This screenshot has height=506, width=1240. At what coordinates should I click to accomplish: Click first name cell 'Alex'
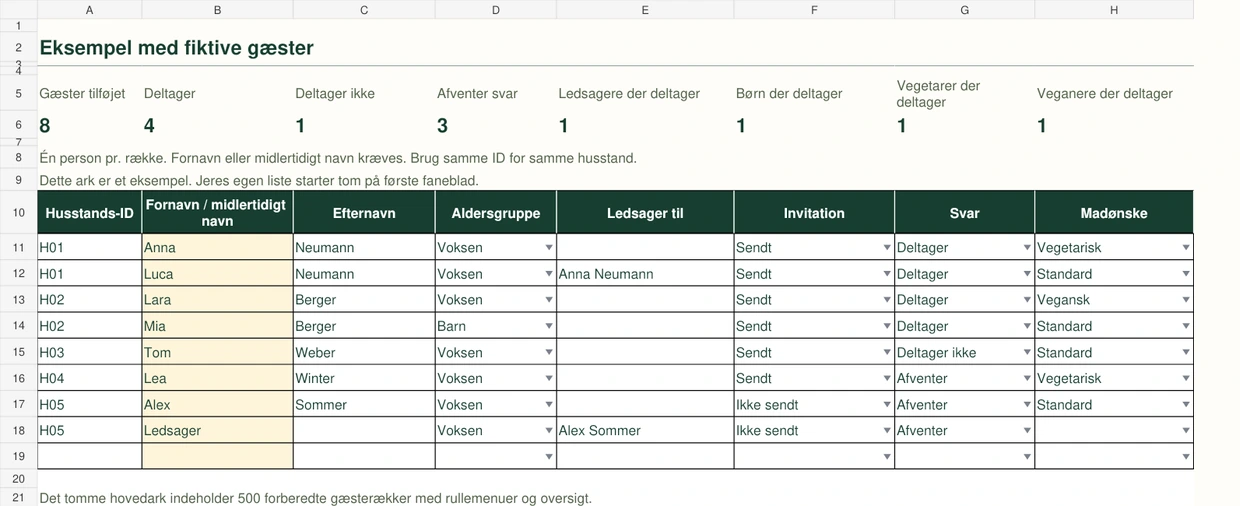coord(218,405)
